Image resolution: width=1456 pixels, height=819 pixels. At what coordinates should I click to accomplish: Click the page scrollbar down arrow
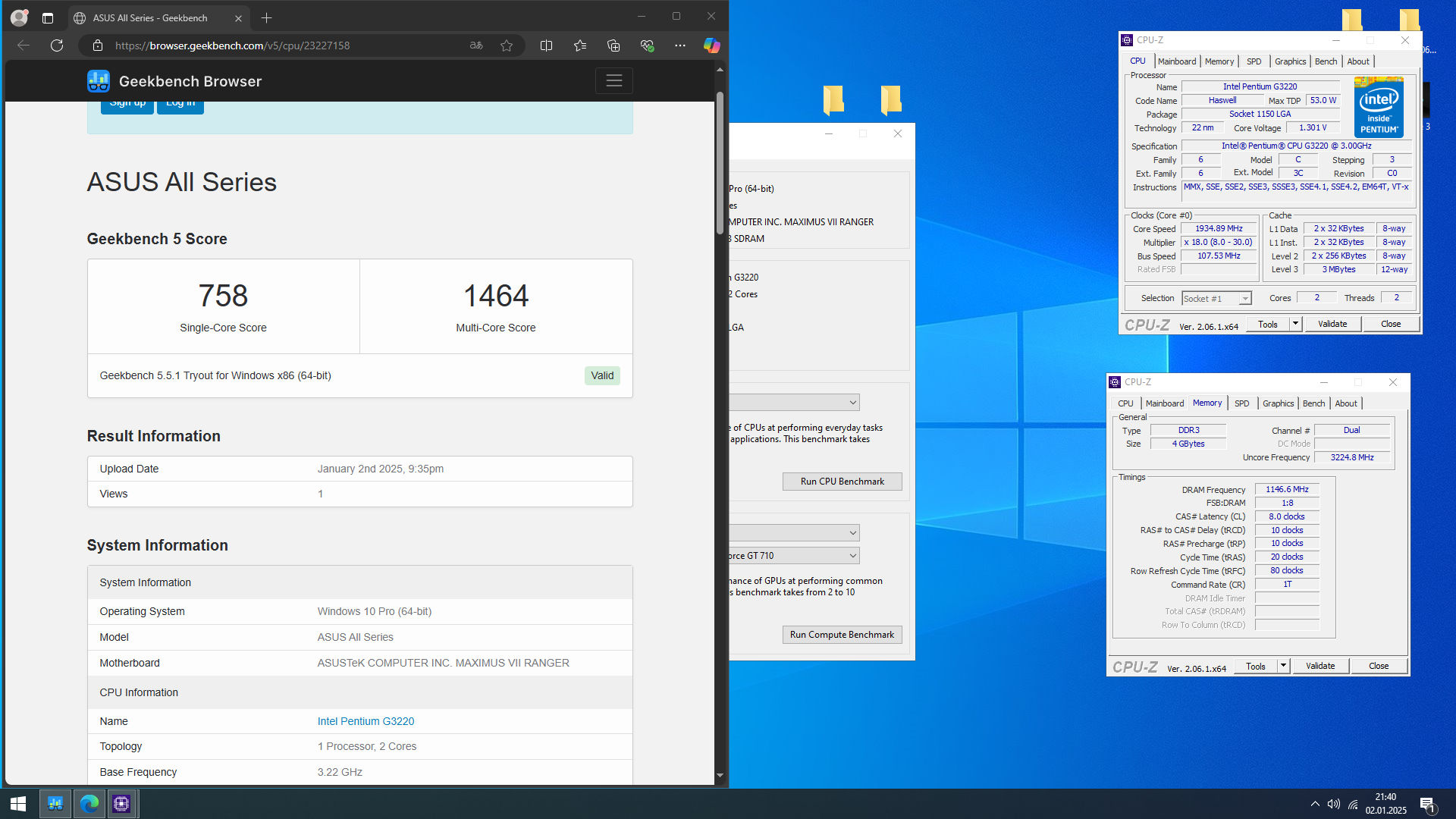(x=720, y=776)
